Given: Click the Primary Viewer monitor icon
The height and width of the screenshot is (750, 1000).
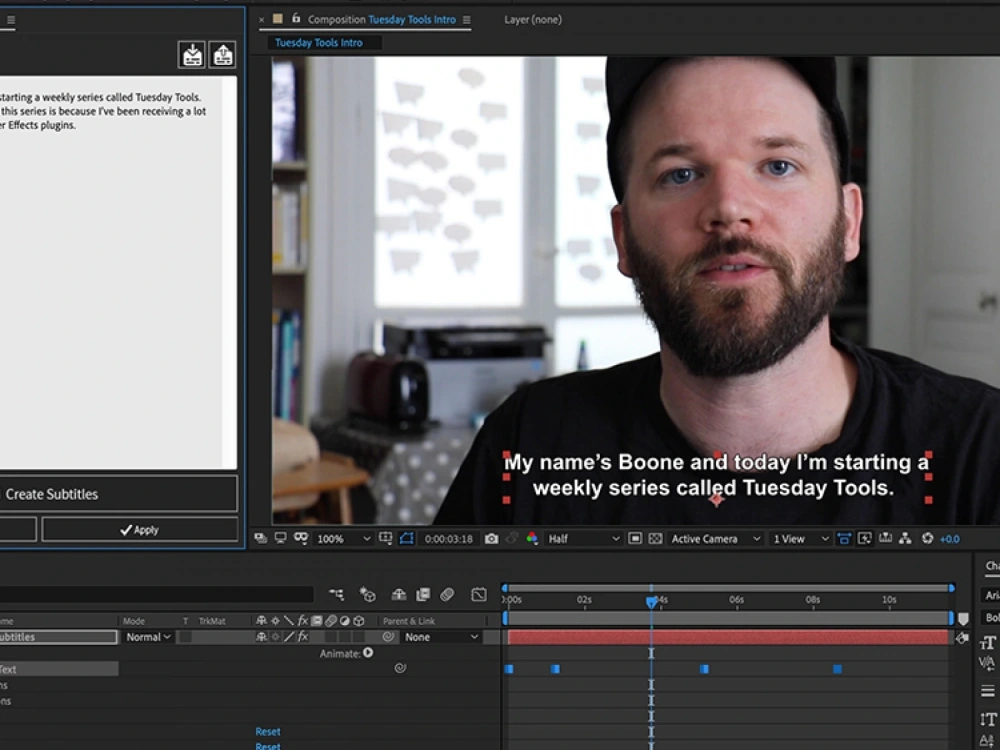Looking at the screenshot, I should coord(280,538).
